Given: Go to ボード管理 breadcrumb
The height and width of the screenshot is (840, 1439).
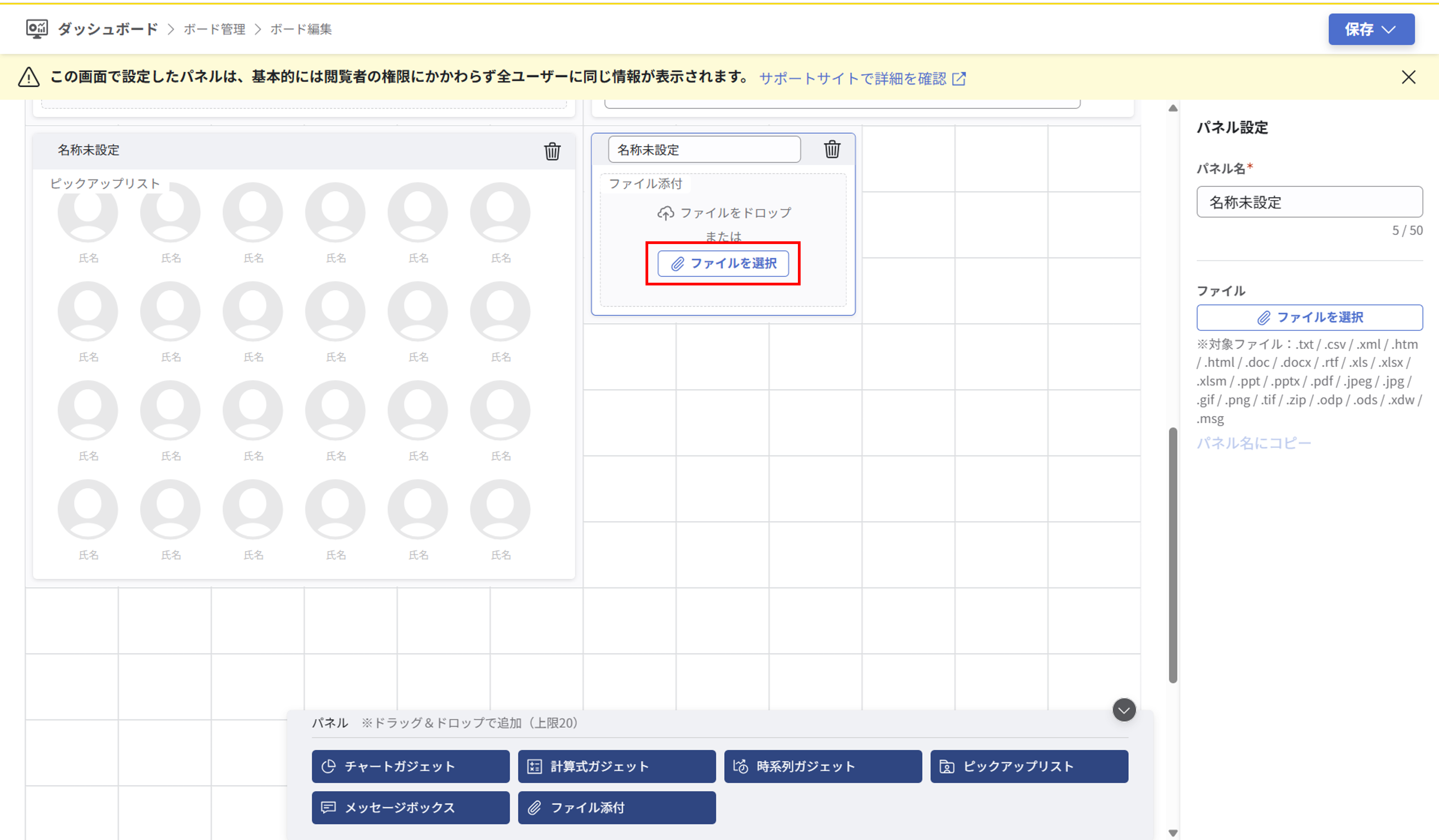Looking at the screenshot, I should [x=214, y=29].
